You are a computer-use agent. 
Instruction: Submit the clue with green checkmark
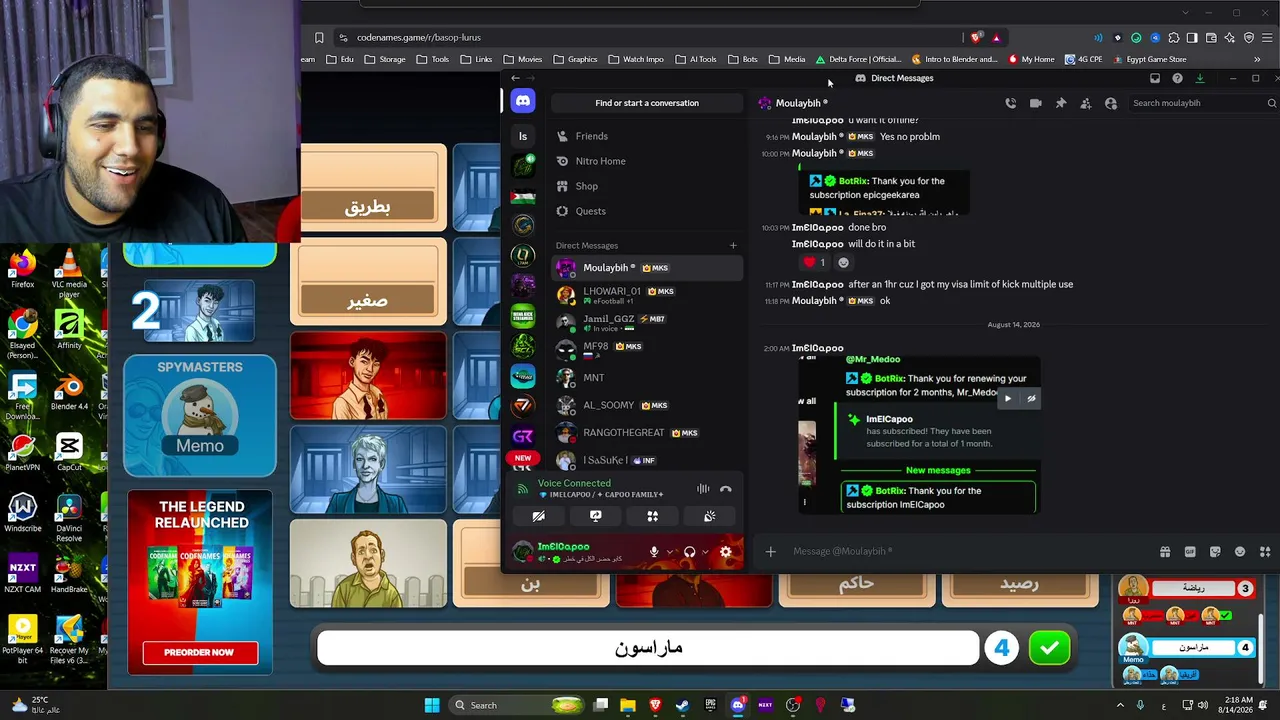(x=1049, y=648)
